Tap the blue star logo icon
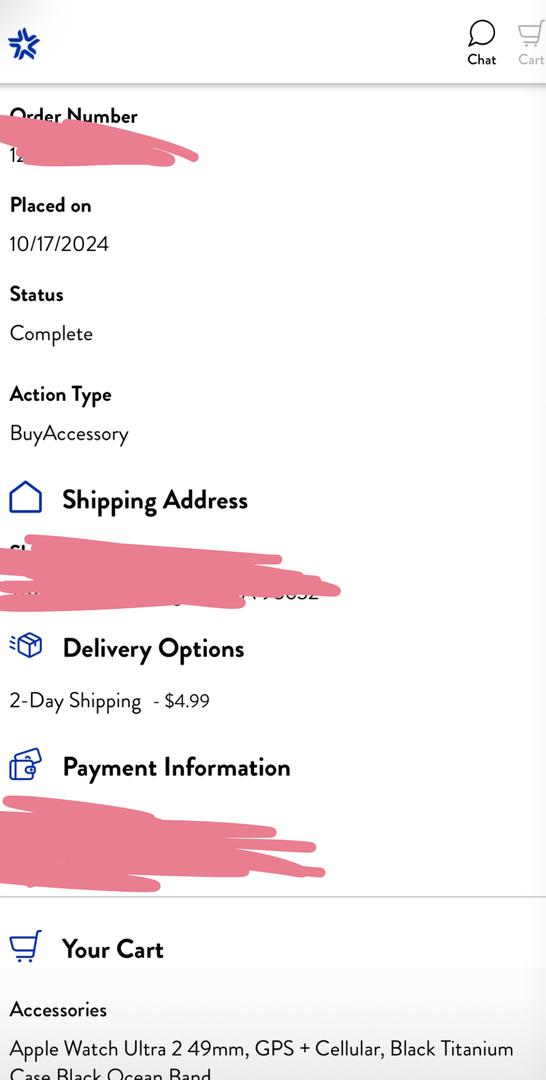The height and width of the screenshot is (1080, 546). point(23,44)
